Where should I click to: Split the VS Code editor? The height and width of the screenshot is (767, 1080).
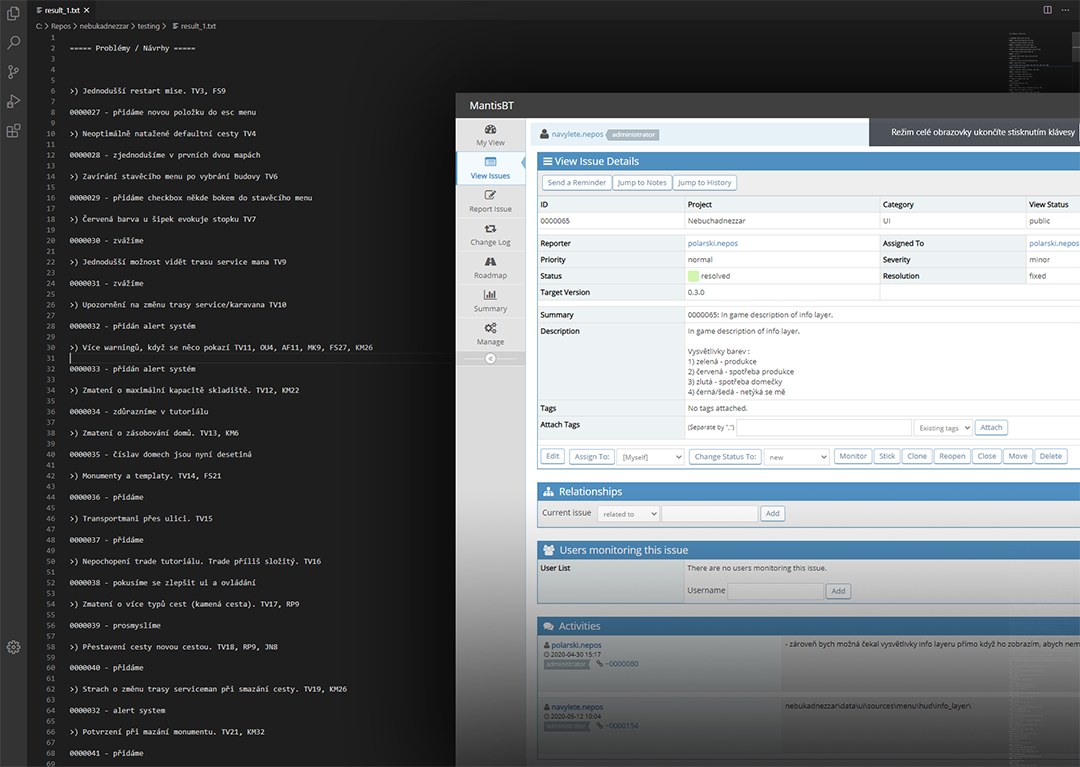coord(1048,10)
